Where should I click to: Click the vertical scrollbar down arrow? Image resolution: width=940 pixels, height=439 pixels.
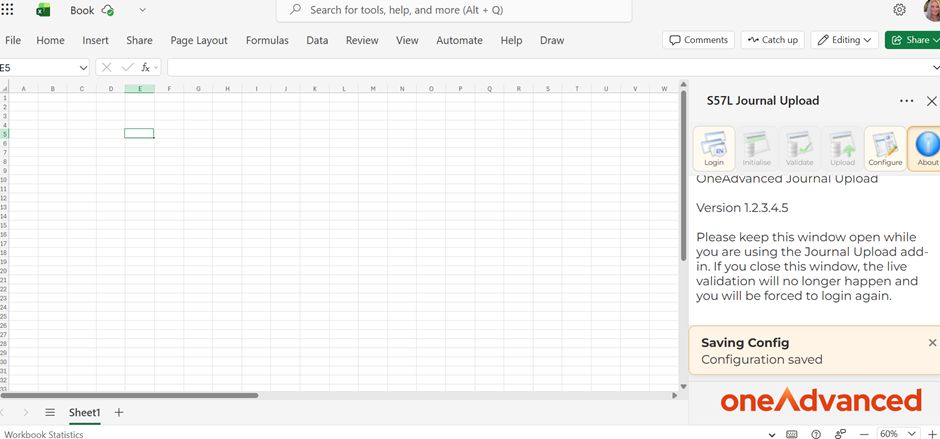[683, 387]
